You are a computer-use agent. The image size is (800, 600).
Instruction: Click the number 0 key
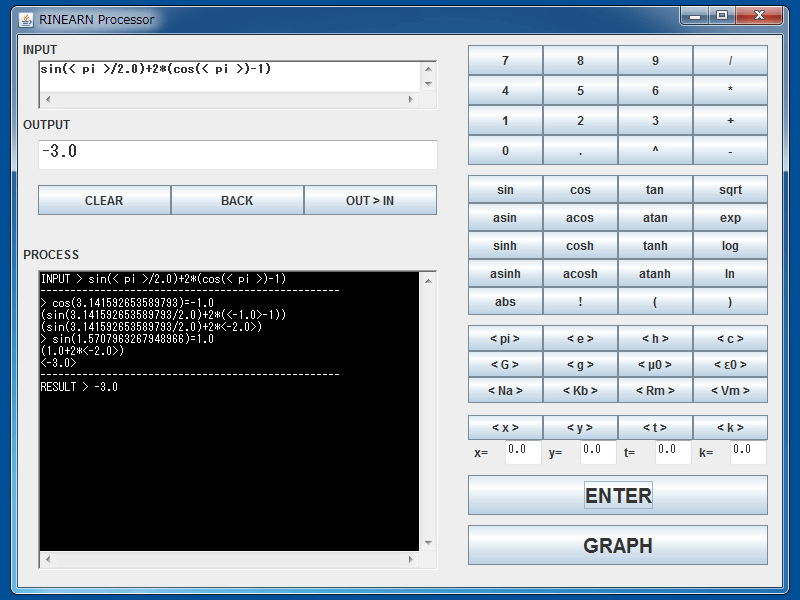click(505, 151)
